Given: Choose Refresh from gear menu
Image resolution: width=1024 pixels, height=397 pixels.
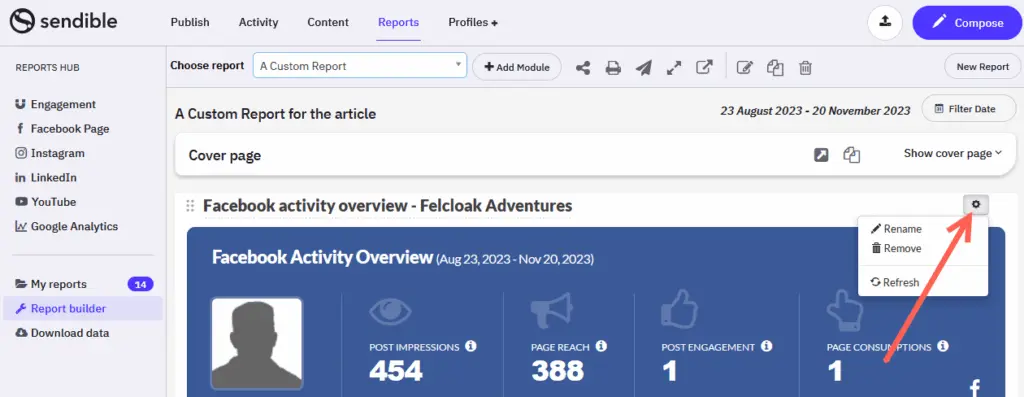Looking at the screenshot, I should 895,283.
